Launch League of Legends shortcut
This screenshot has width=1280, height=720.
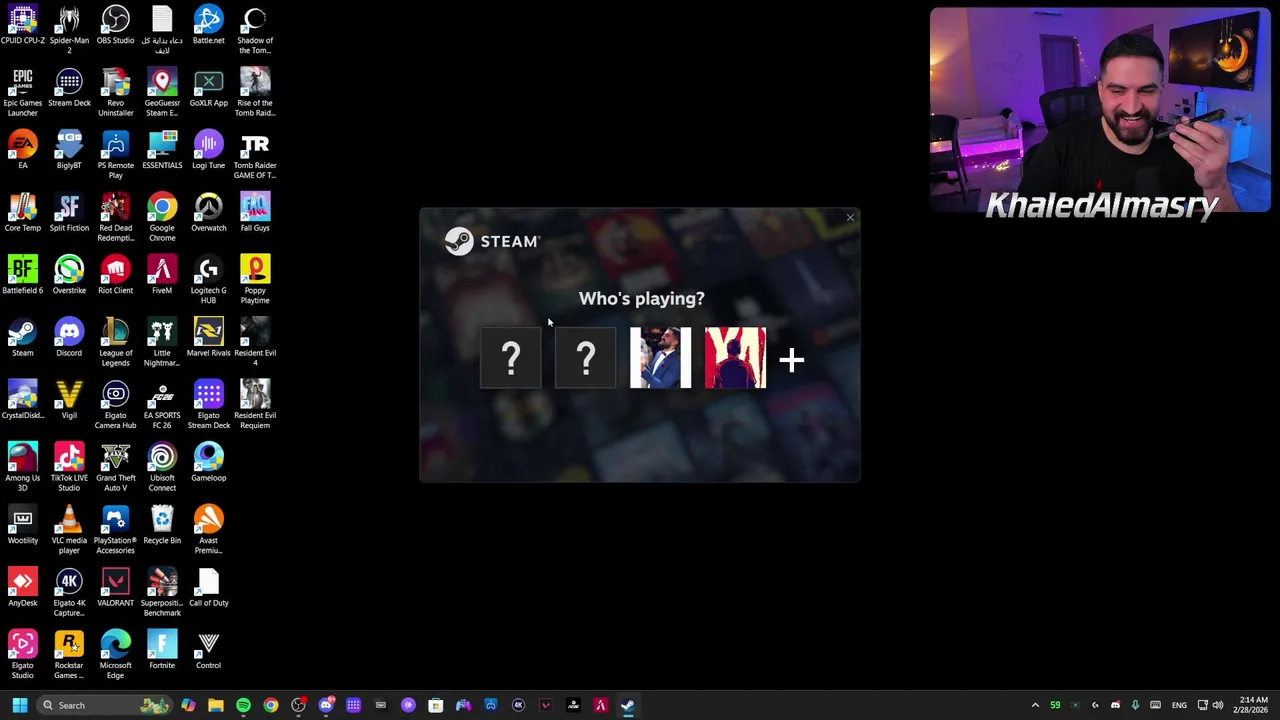click(x=115, y=342)
